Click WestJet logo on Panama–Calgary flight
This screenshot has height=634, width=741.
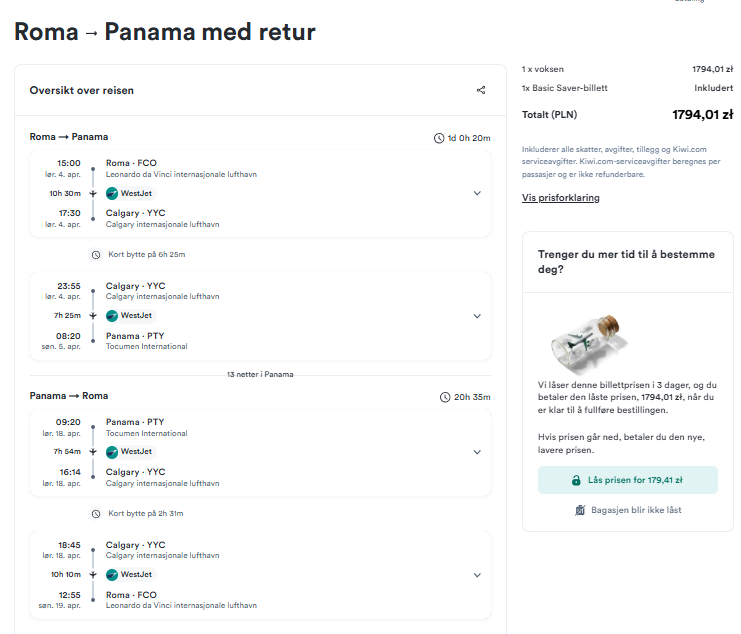(112, 452)
